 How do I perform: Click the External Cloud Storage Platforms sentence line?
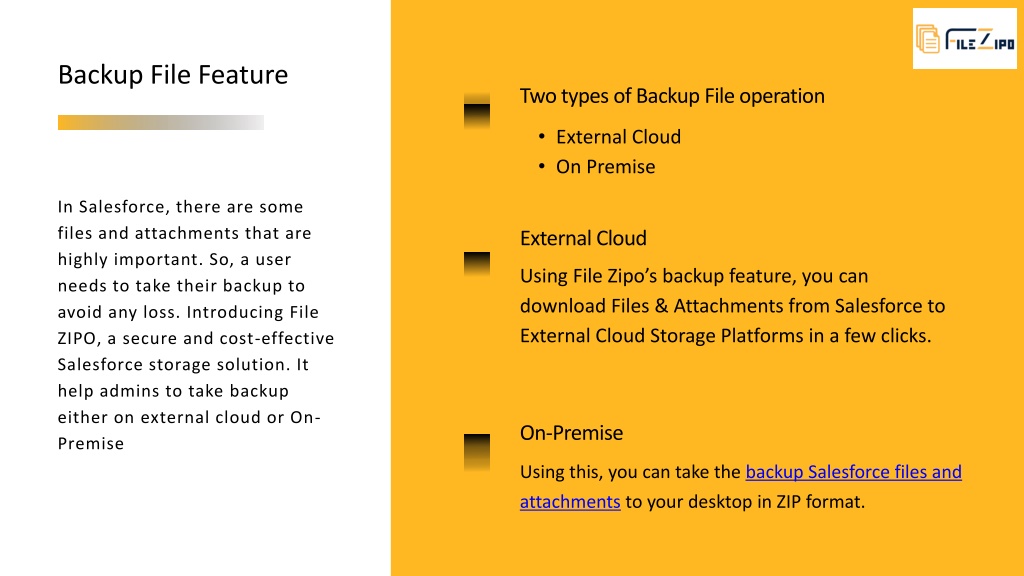(x=726, y=336)
